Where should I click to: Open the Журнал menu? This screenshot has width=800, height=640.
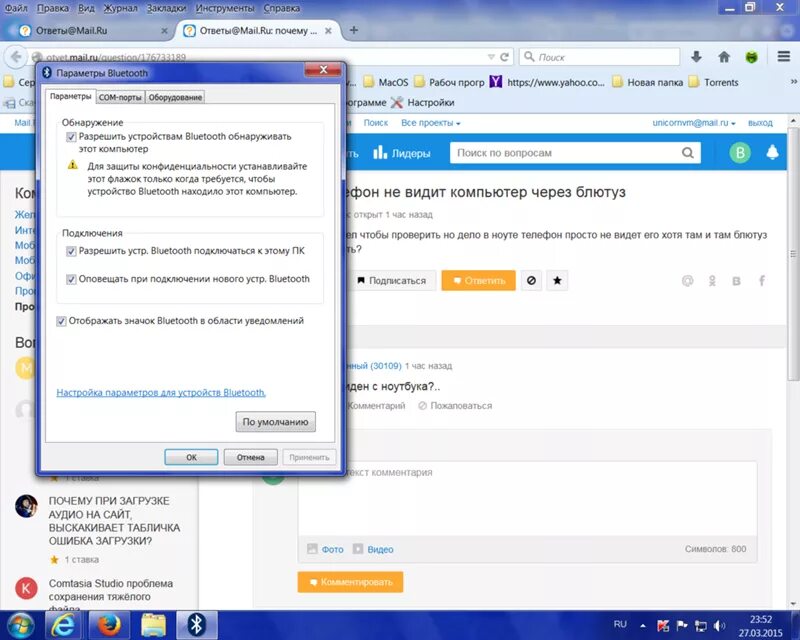(120, 8)
